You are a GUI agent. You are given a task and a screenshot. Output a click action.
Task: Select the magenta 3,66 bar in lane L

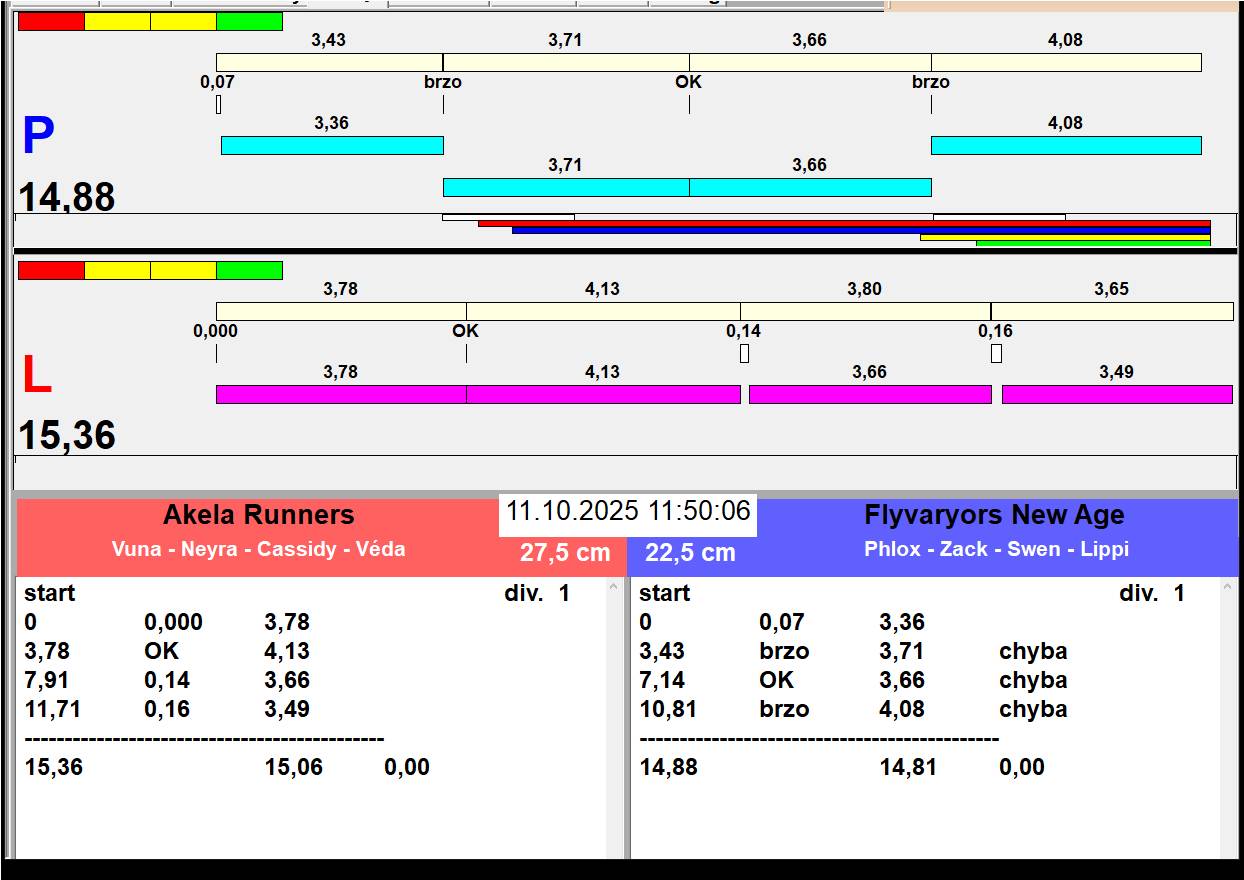coord(870,394)
